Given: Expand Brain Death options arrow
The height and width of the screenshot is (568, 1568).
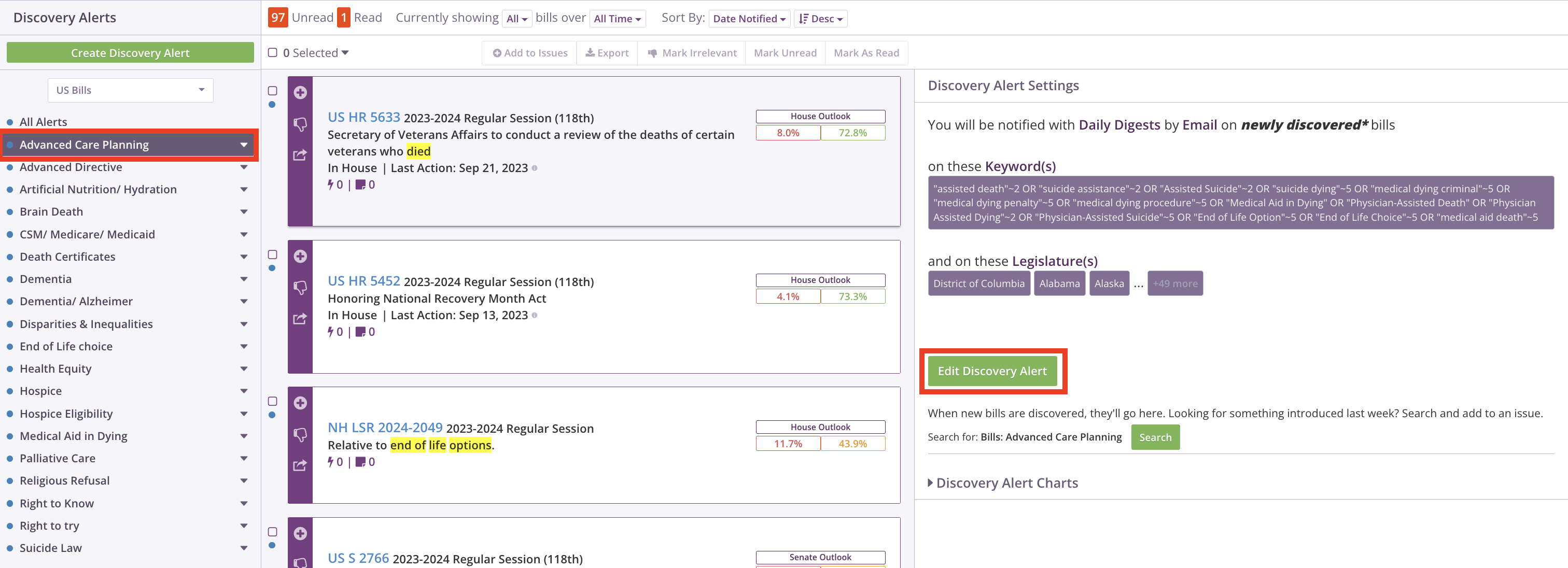Looking at the screenshot, I should tap(244, 212).
